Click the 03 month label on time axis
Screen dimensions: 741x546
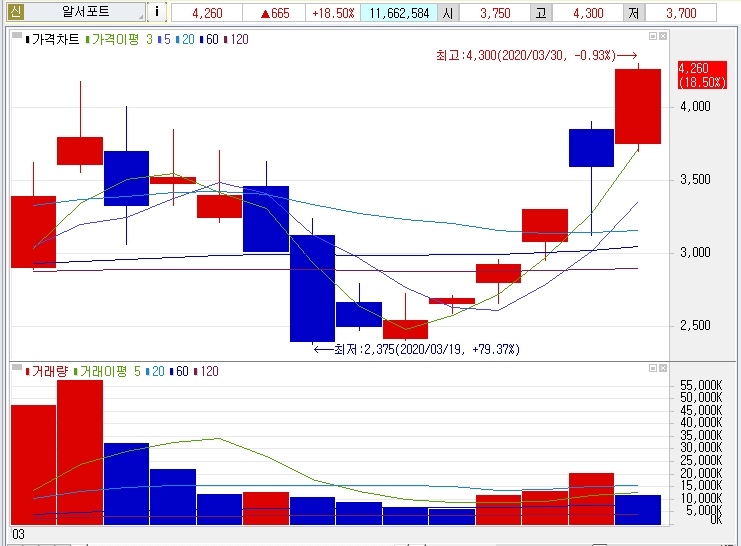(18, 534)
